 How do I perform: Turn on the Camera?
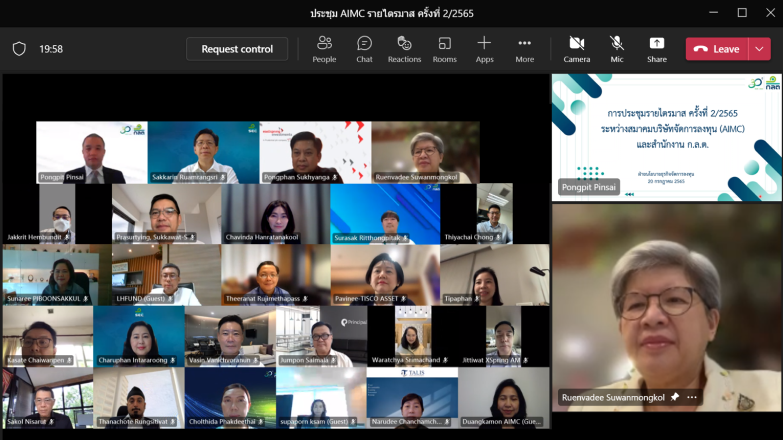point(576,48)
